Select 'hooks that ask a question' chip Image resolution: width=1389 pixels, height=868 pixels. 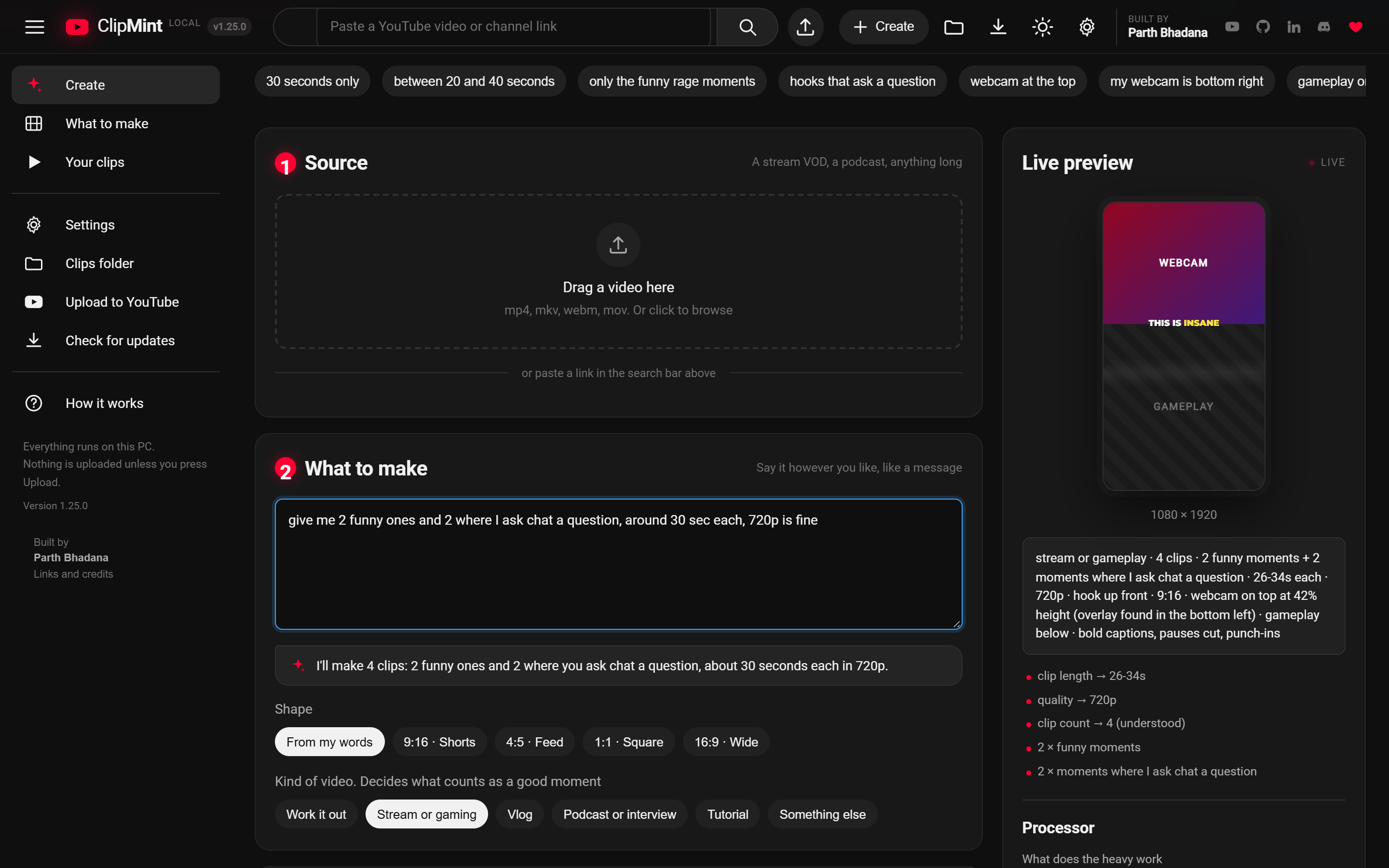tap(862, 81)
